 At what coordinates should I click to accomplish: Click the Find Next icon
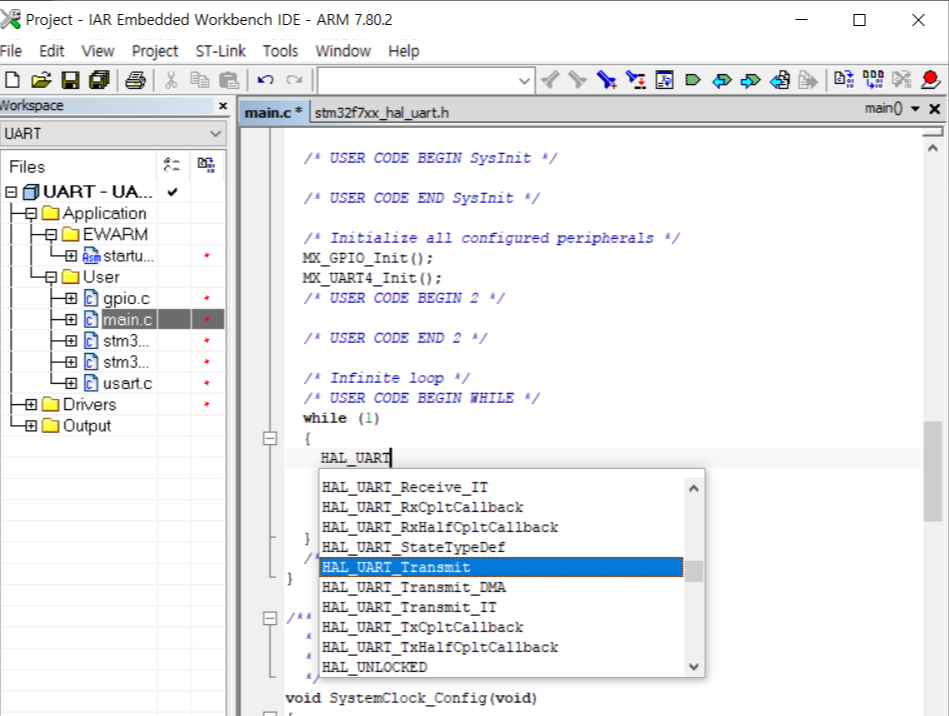pyautogui.click(x=577, y=80)
